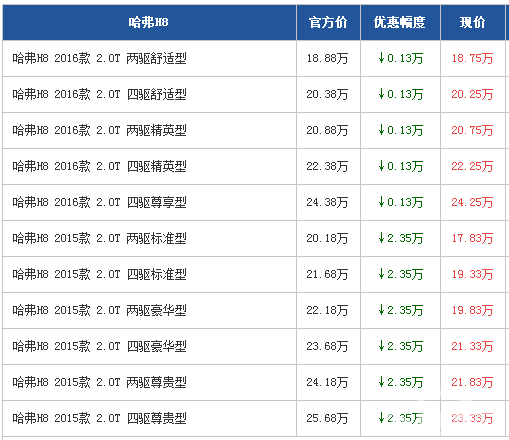Viewport: 509px width, 440px height.
Task: Click current price 23.33万
Action: 472,418
